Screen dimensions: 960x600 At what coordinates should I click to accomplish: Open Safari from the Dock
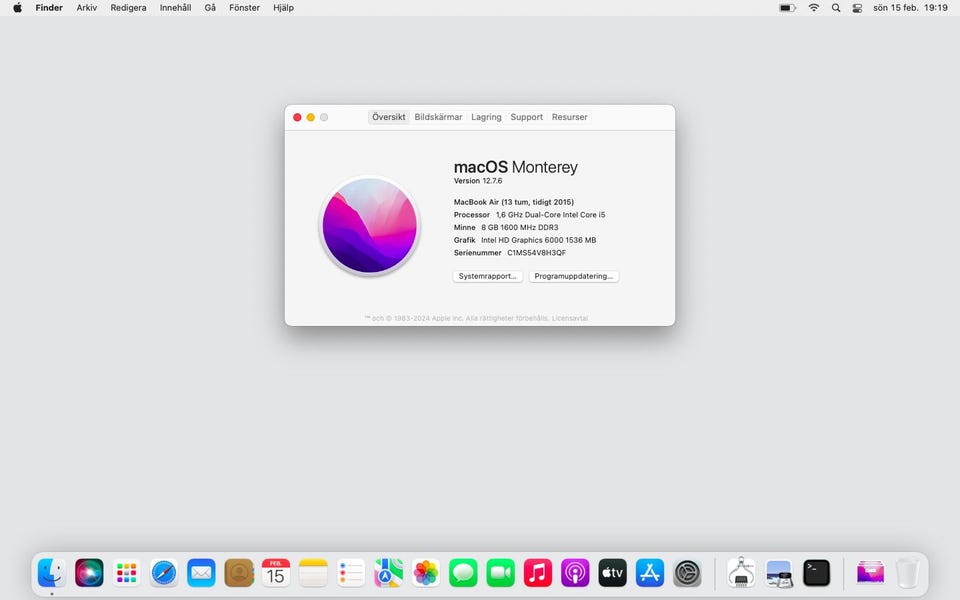164,572
